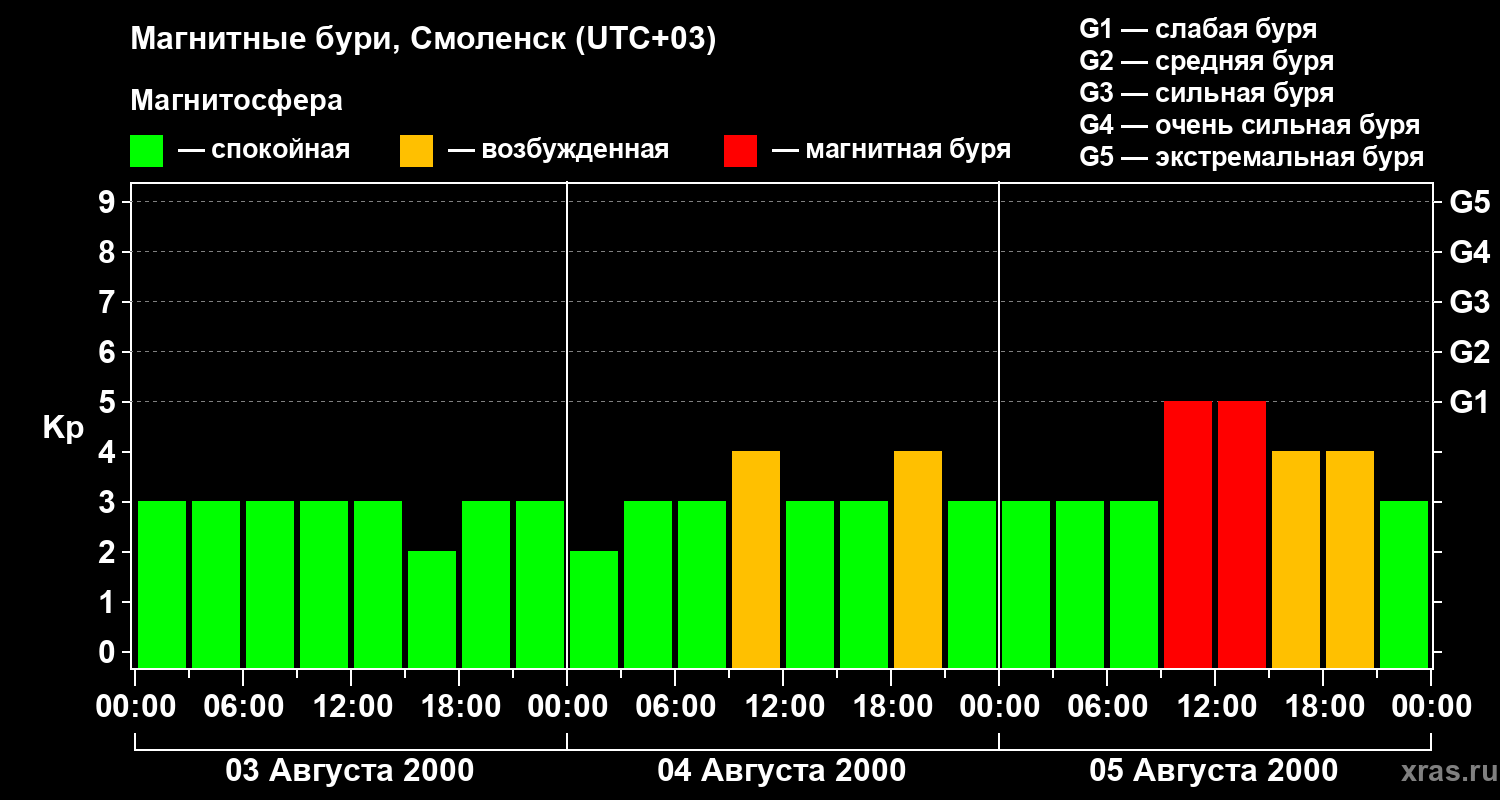Click the 05 Августа 2000 date label
The image size is (1500, 800).
[1213, 771]
